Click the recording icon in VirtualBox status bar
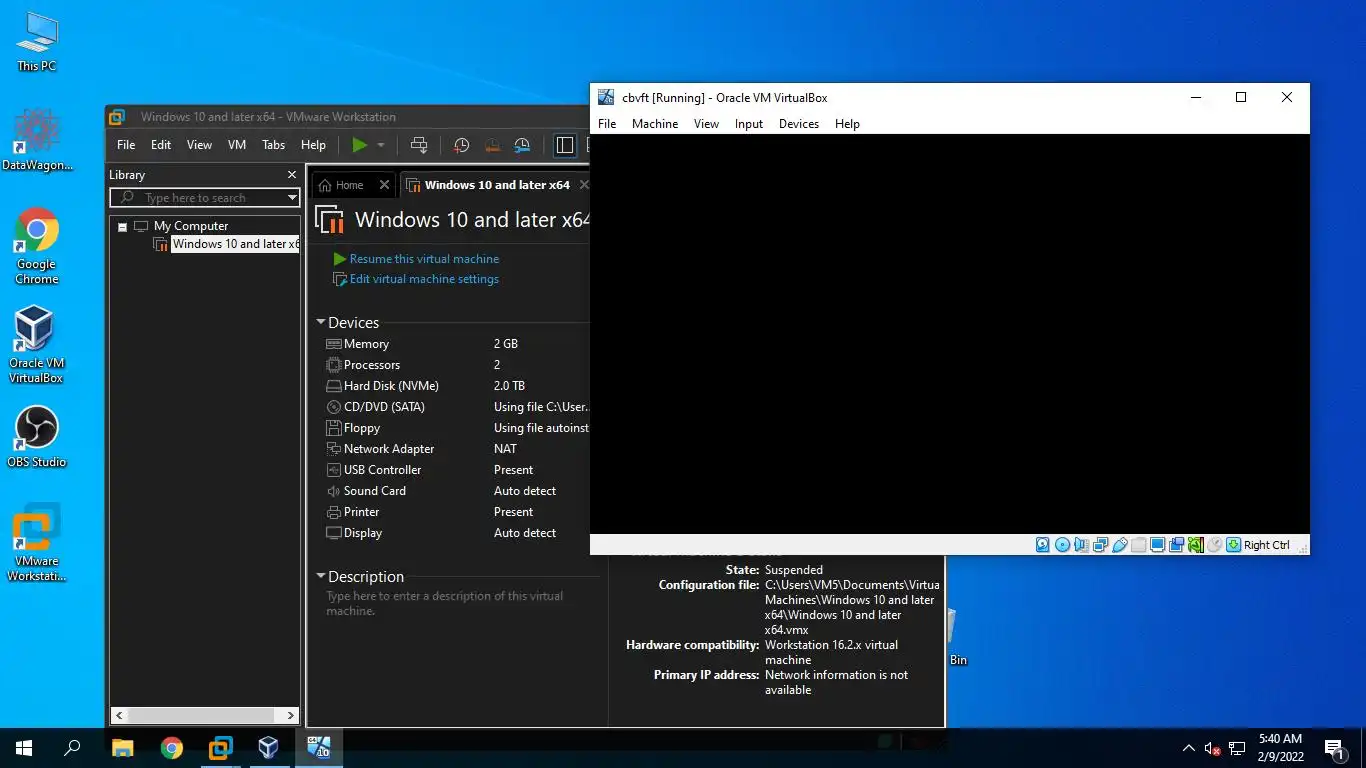 [x=1176, y=545]
